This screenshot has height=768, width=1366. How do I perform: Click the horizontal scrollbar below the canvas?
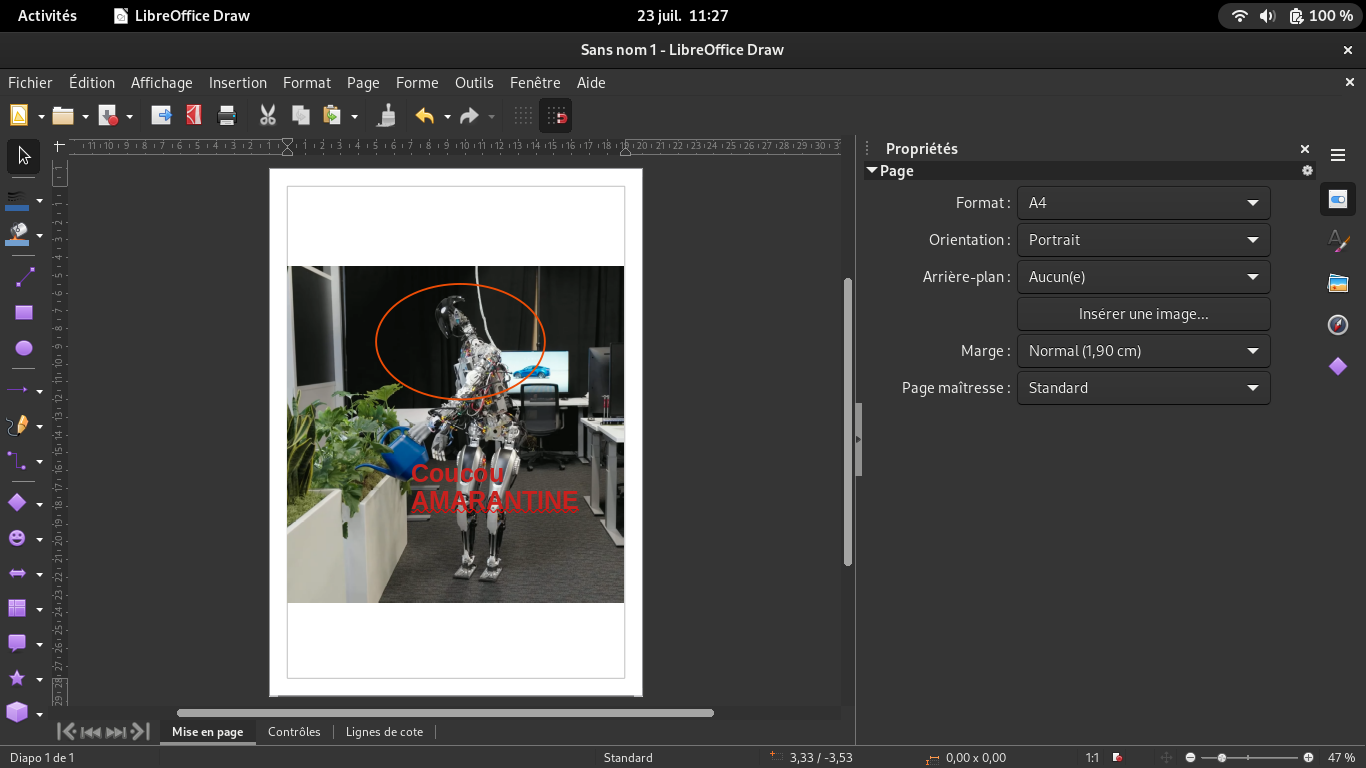pyautogui.click(x=445, y=713)
